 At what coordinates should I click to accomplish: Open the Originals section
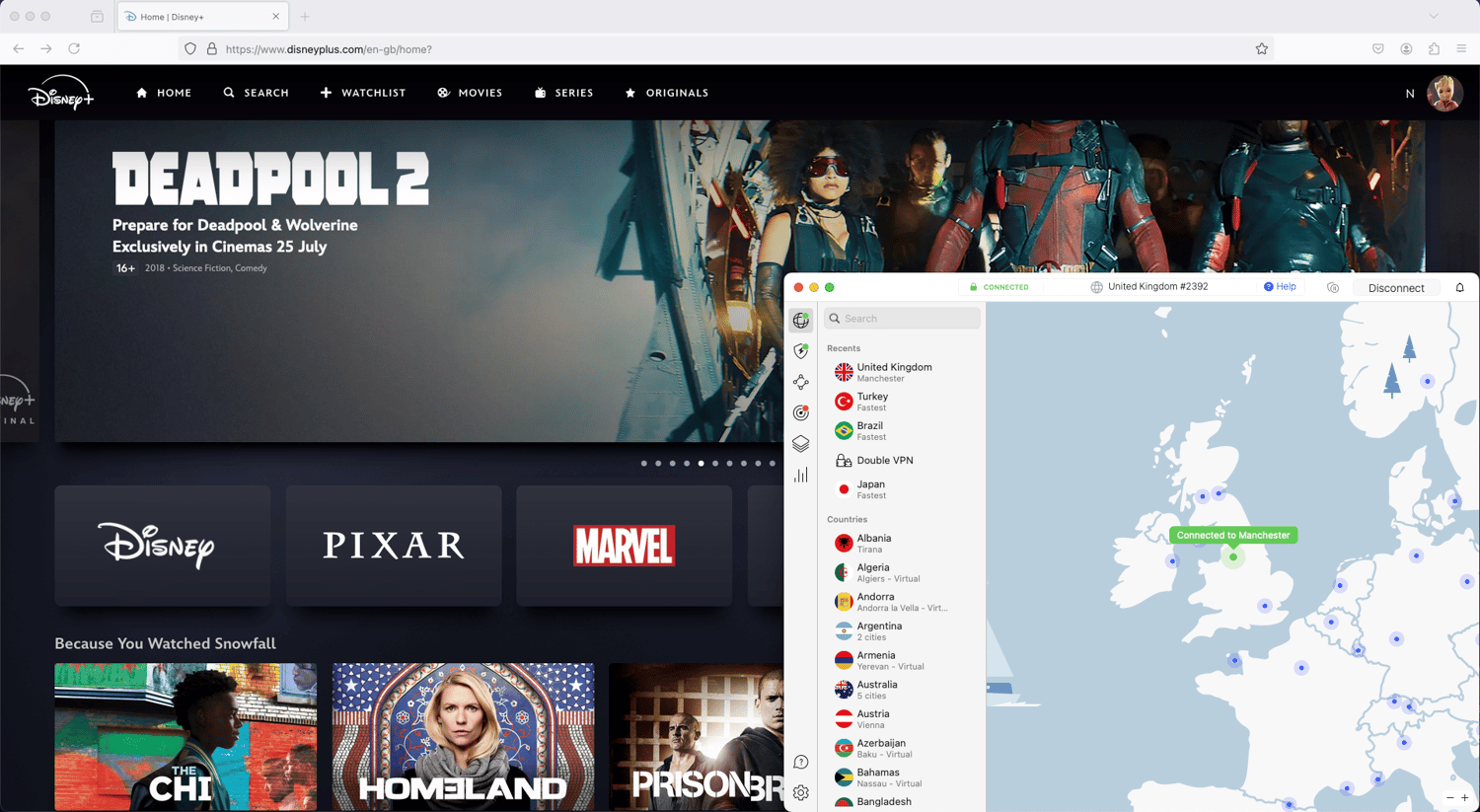click(x=667, y=93)
